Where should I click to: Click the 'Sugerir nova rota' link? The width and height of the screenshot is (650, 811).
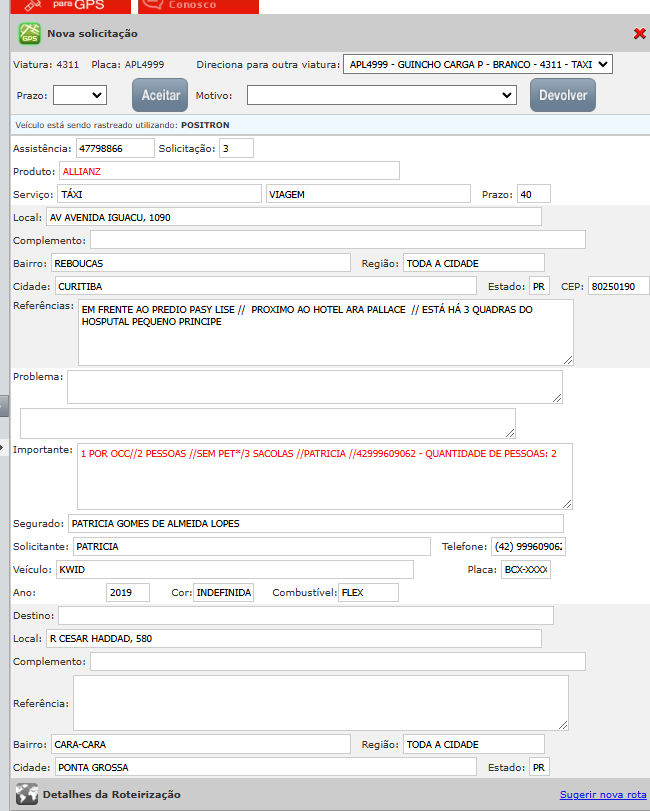tap(603, 794)
